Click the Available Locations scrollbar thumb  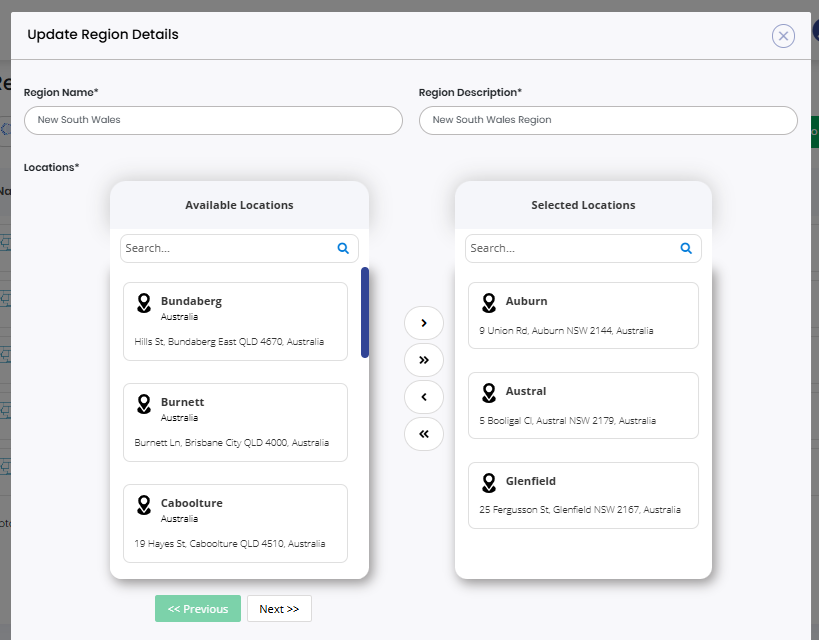(x=365, y=312)
